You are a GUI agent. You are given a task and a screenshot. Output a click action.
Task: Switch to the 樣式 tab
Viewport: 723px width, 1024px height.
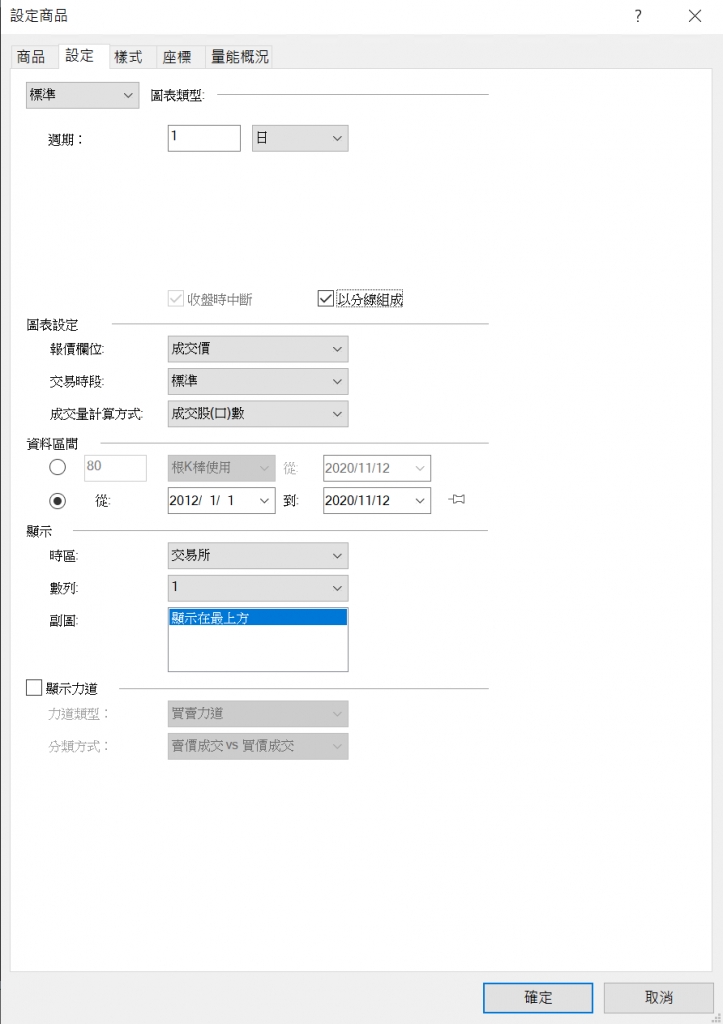(x=128, y=57)
